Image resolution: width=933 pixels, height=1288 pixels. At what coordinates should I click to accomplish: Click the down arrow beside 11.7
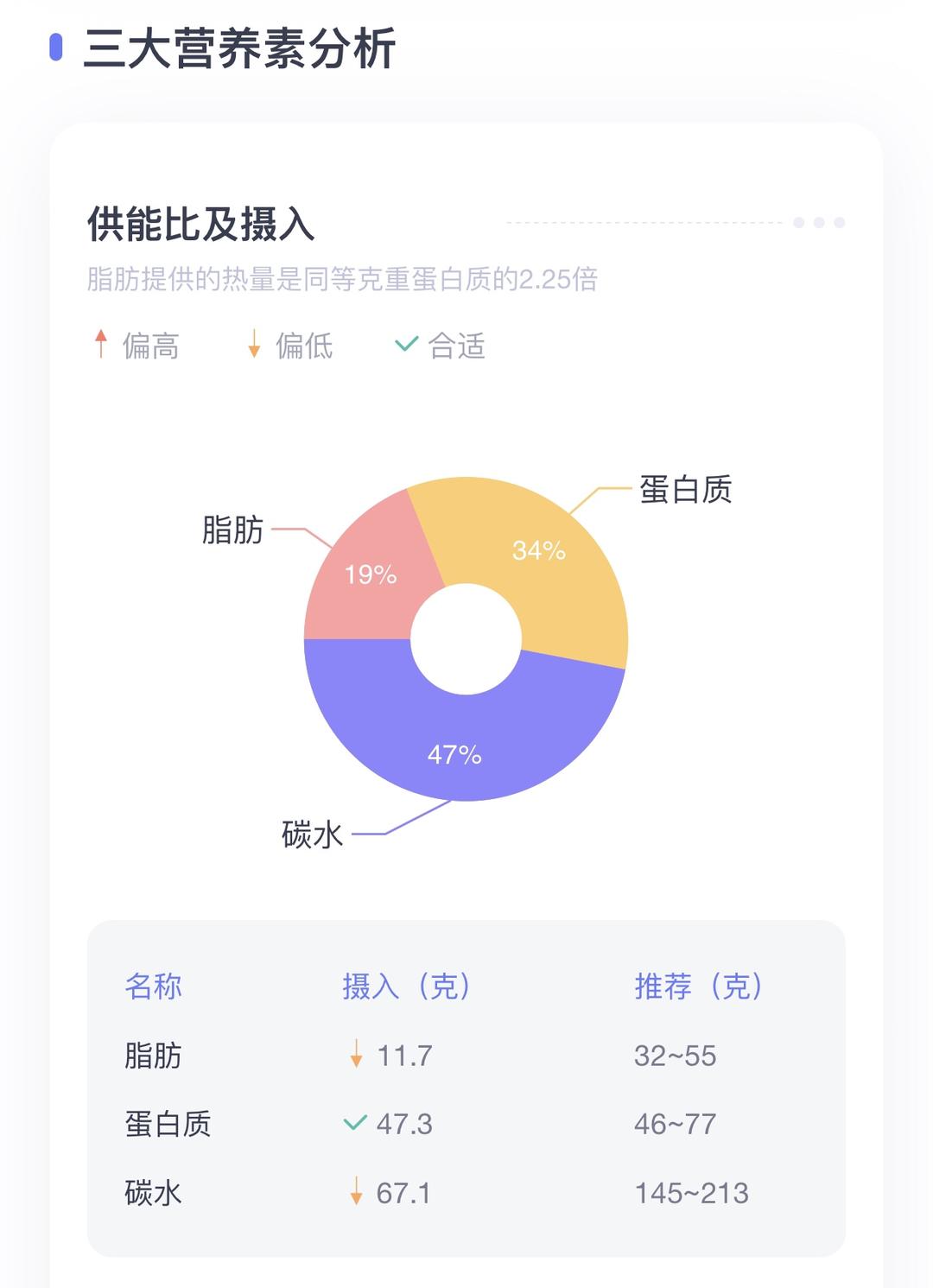click(x=356, y=1054)
